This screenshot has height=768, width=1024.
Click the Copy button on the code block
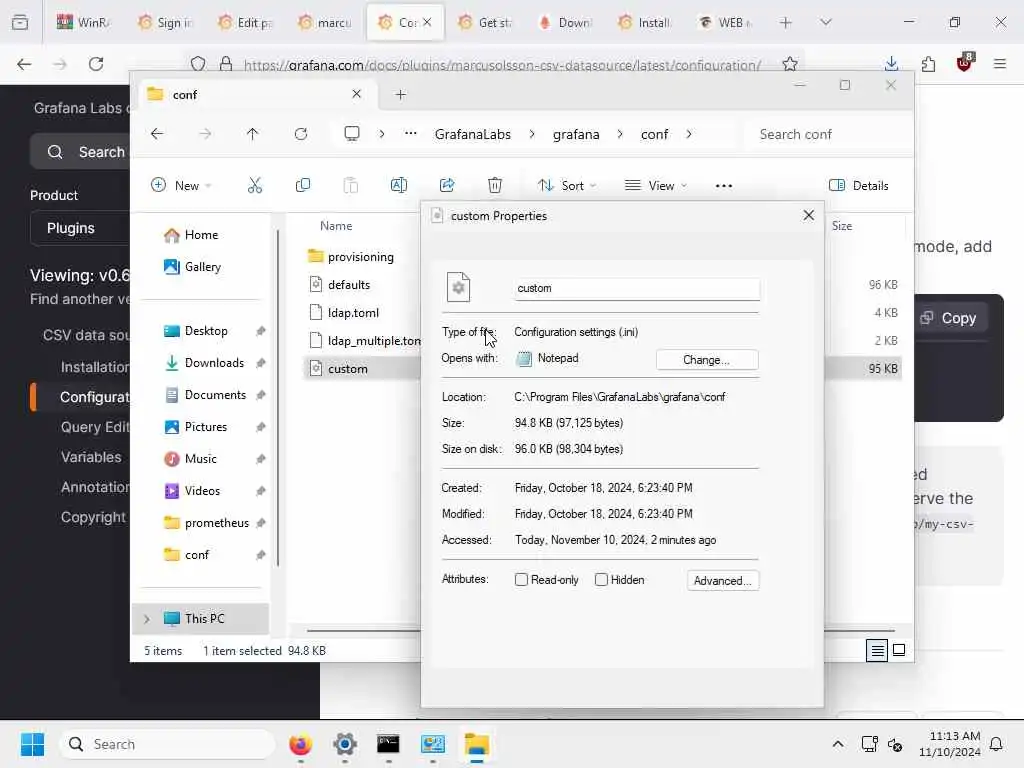pos(950,318)
